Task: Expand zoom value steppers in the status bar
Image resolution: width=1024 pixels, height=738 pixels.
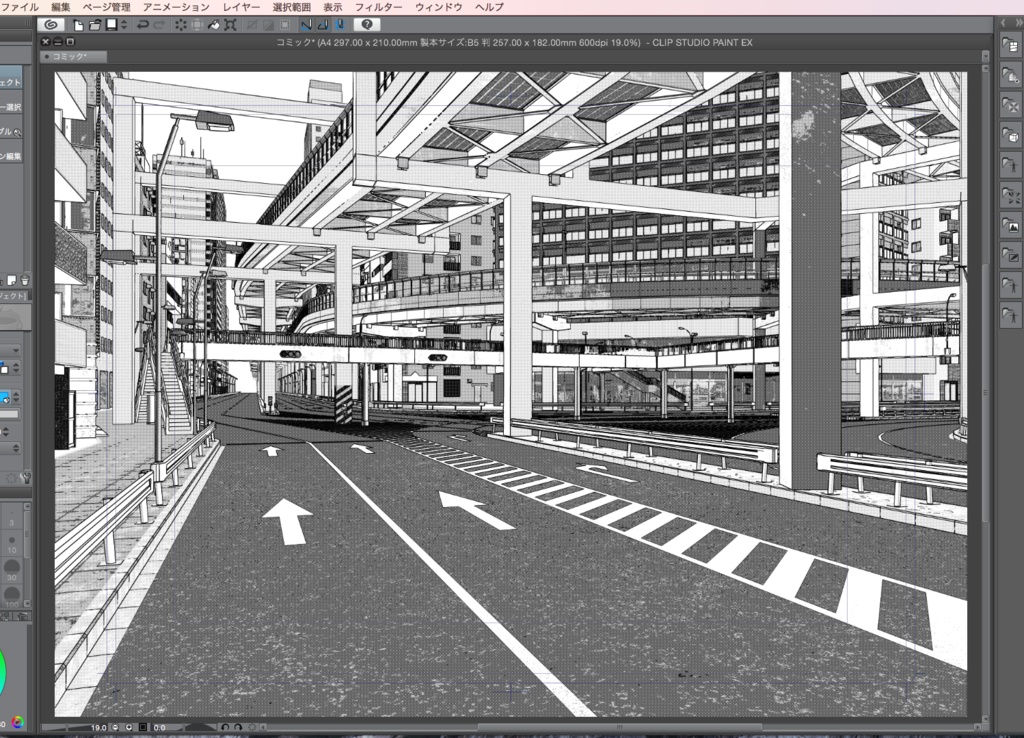Action: (x=115, y=727)
